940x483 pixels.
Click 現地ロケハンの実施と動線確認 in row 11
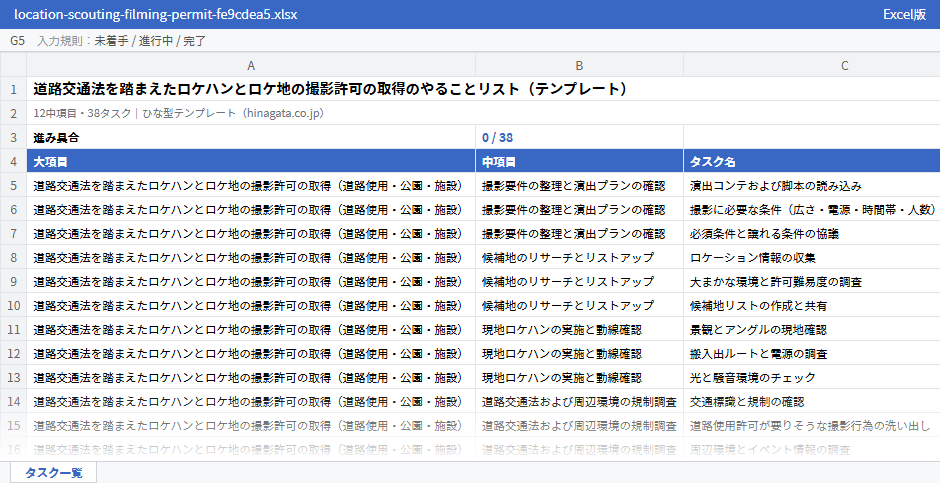coord(562,330)
